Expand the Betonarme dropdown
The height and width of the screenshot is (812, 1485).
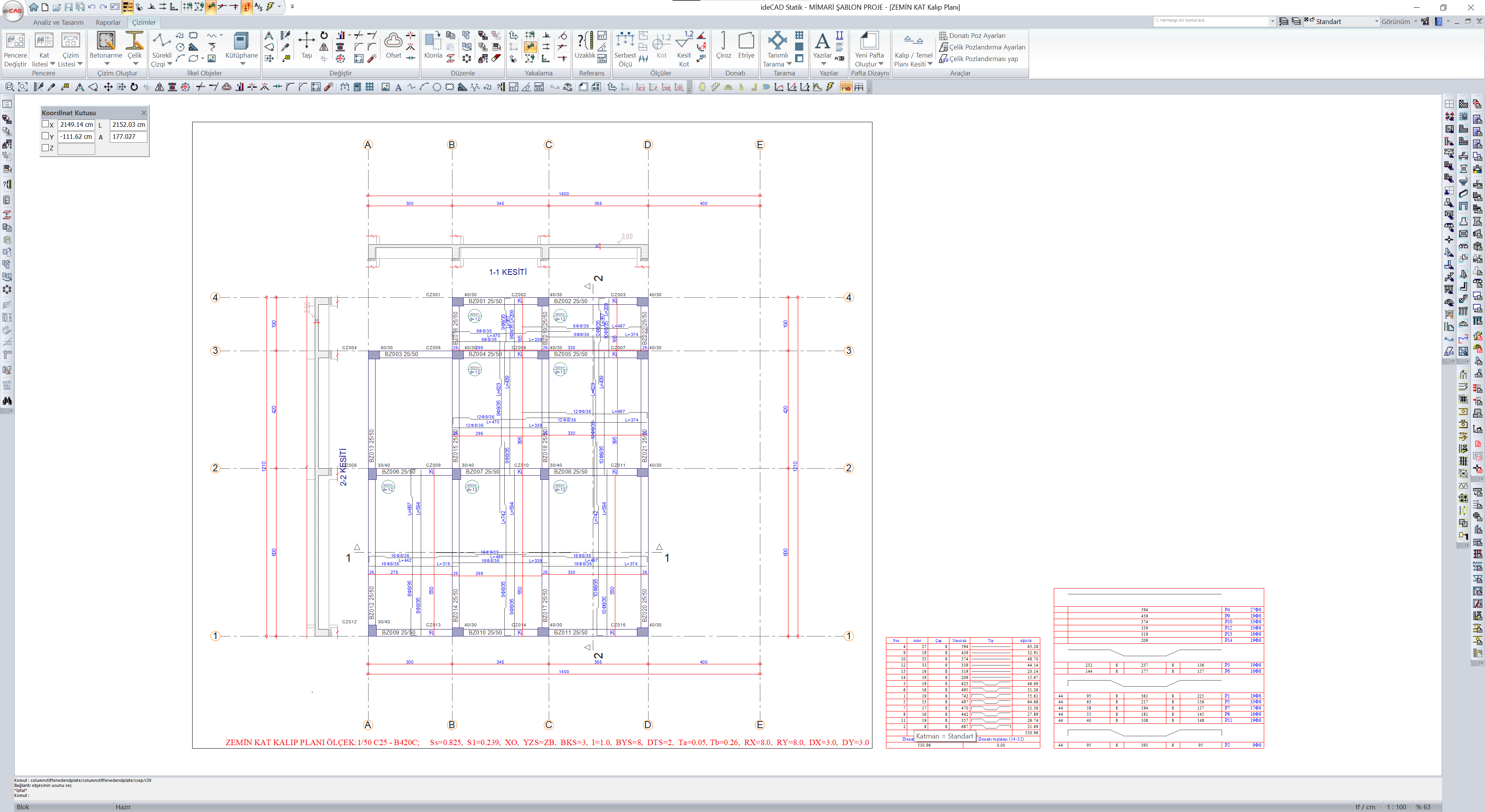[107, 64]
